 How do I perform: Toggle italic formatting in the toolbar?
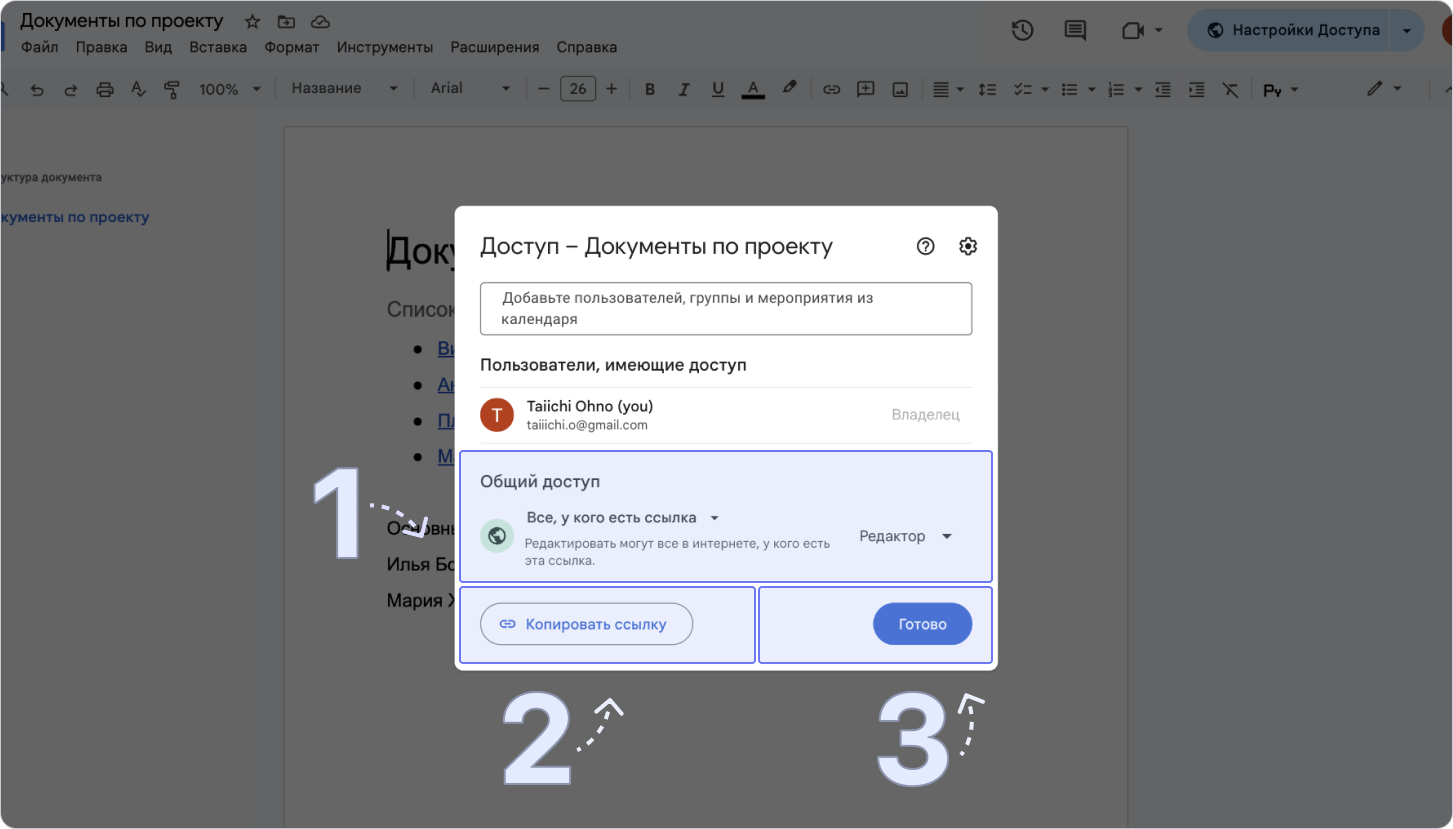coord(684,89)
